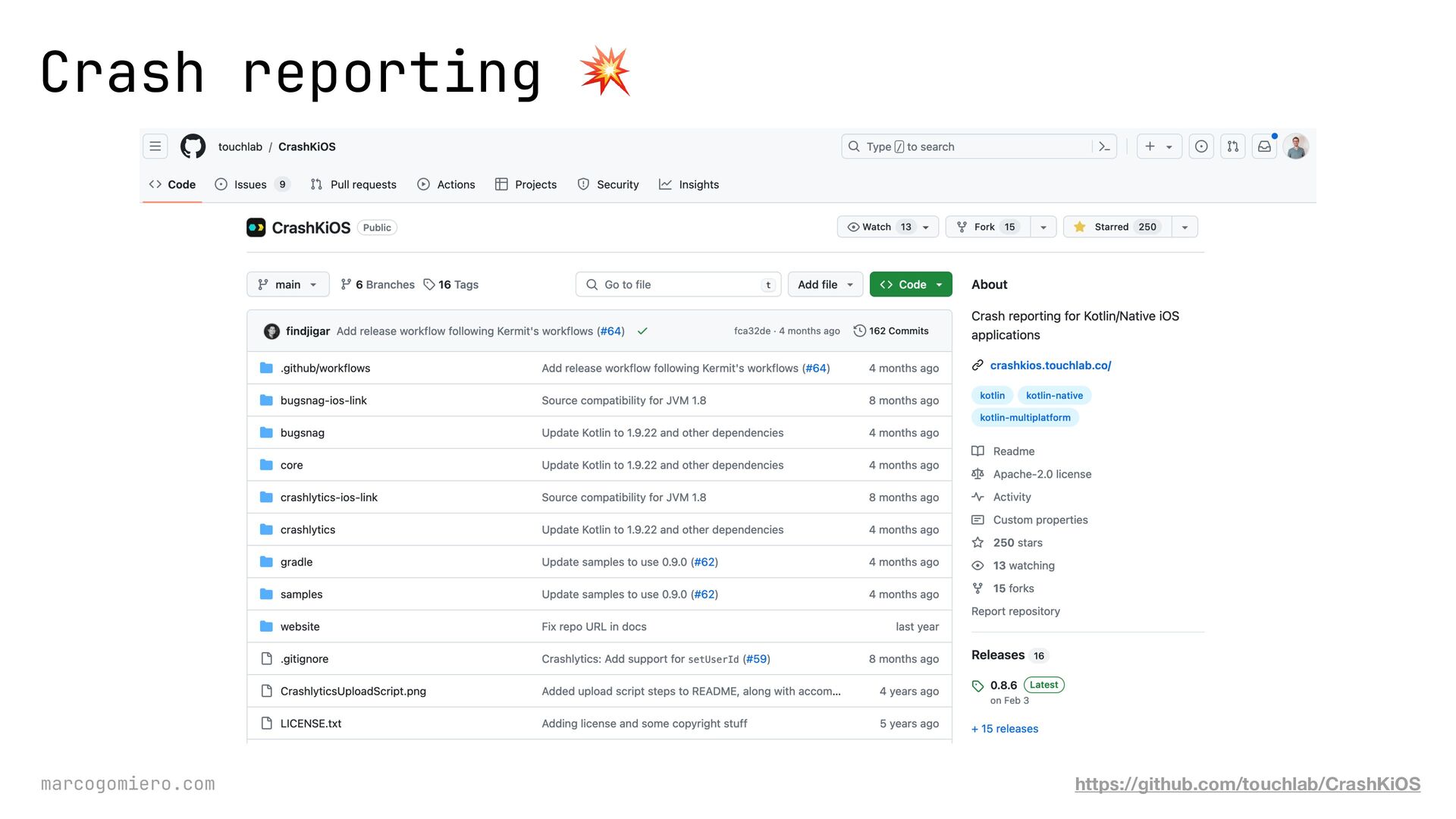Click the user profile avatar

point(1297,146)
